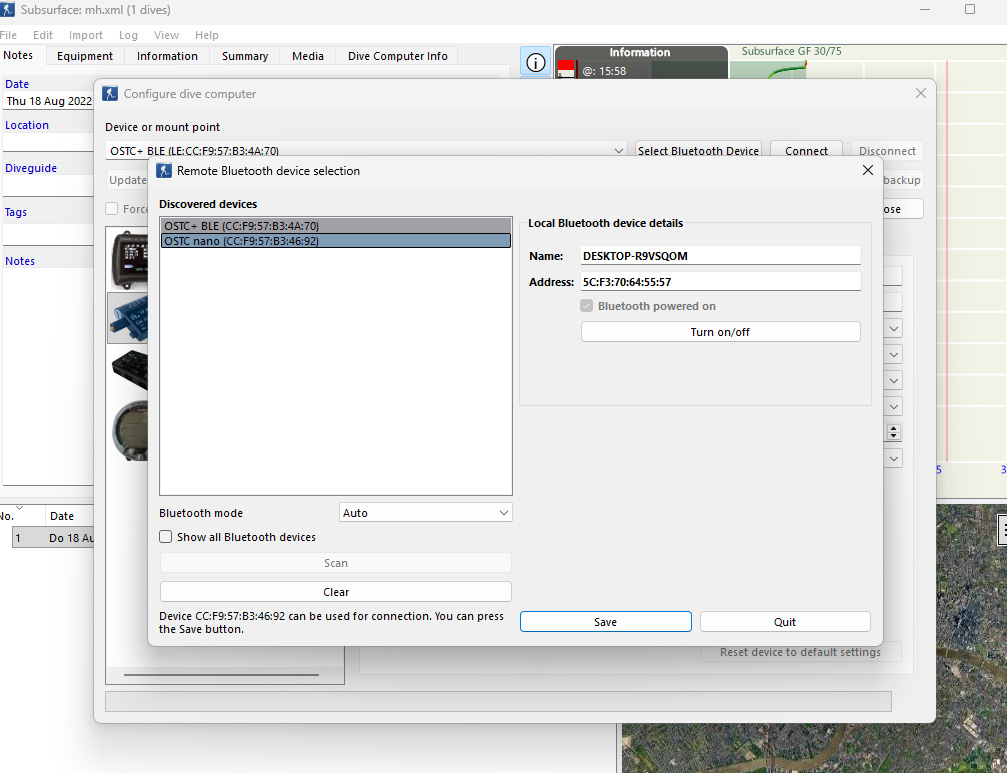This screenshot has height=773, width=1007.
Task: Open the Edit menu
Action: [42, 35]
